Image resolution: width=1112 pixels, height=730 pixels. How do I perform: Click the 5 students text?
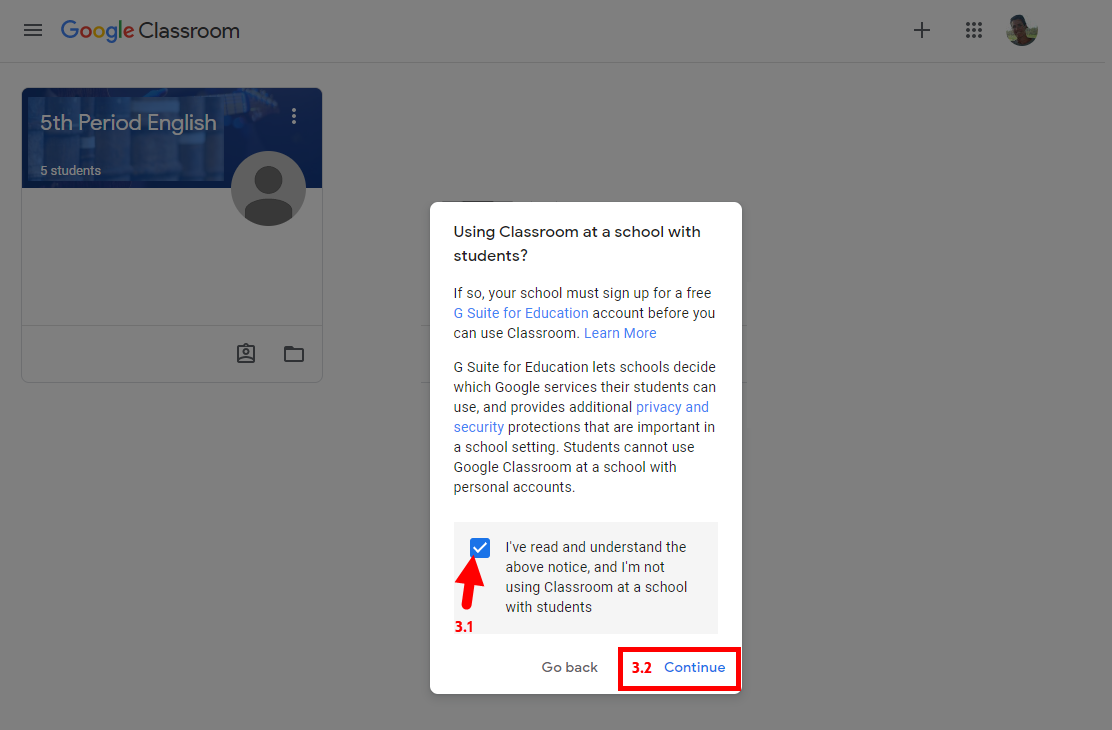click(70, 170)
